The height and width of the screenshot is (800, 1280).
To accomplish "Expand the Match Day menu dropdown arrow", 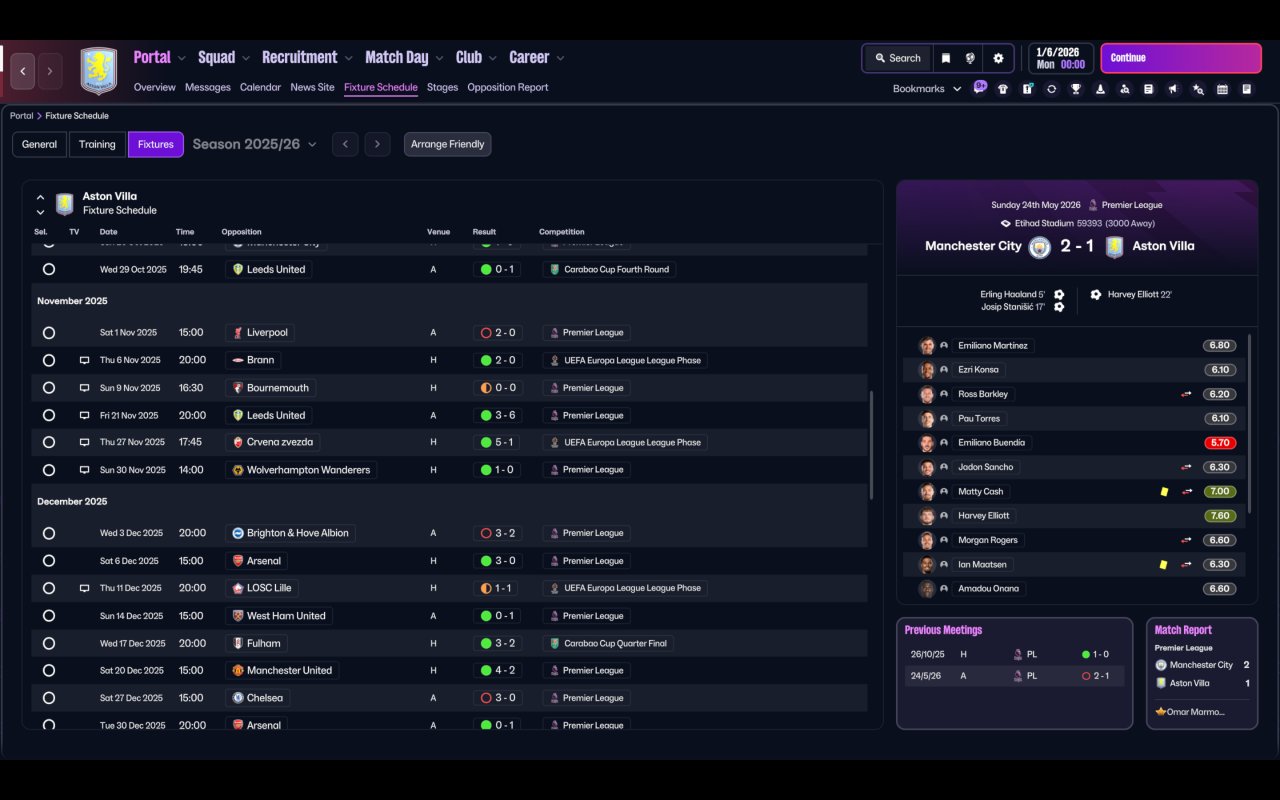I will point(440,59).
